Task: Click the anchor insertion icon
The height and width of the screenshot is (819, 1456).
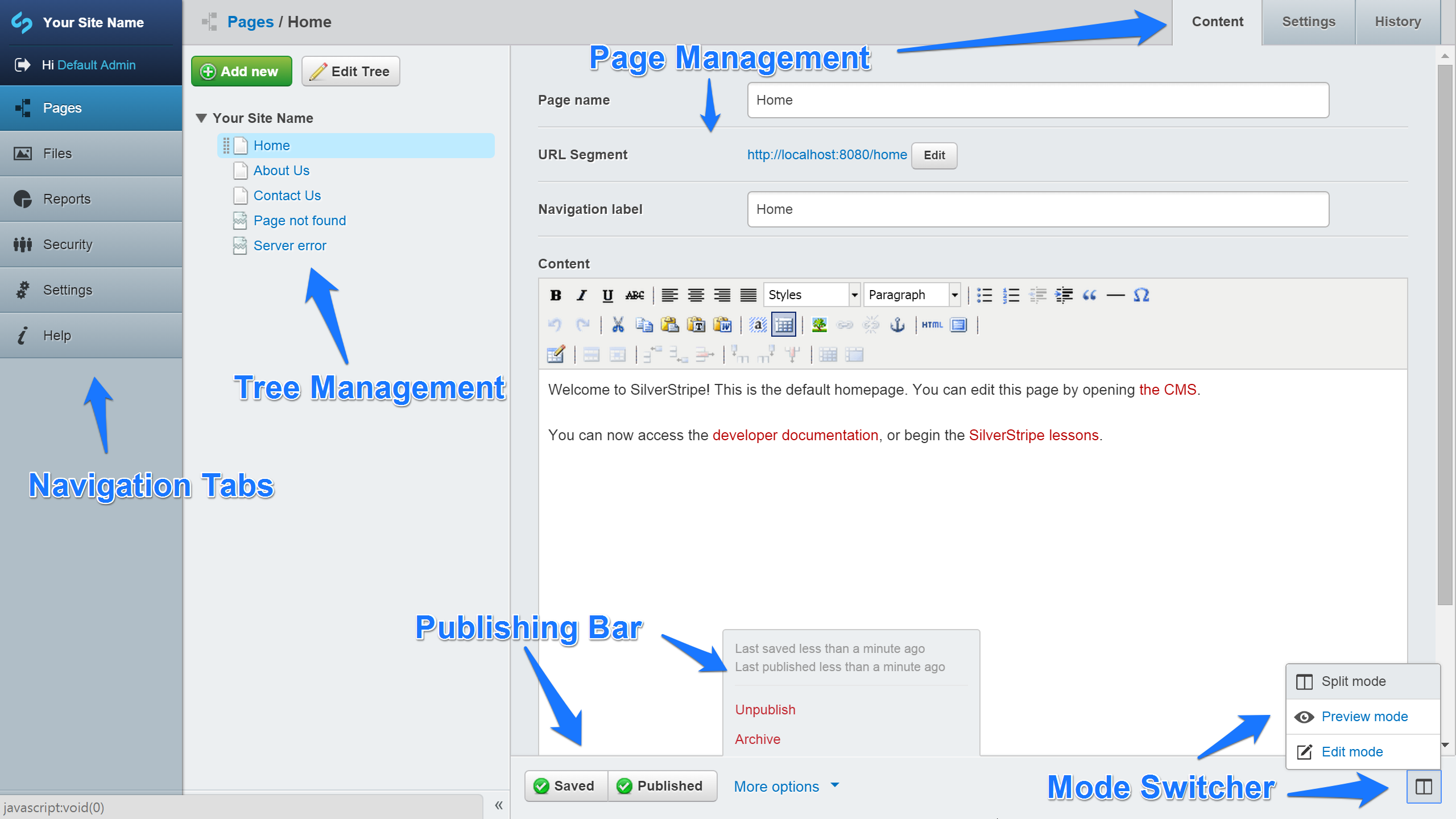Action: [899, 324]
